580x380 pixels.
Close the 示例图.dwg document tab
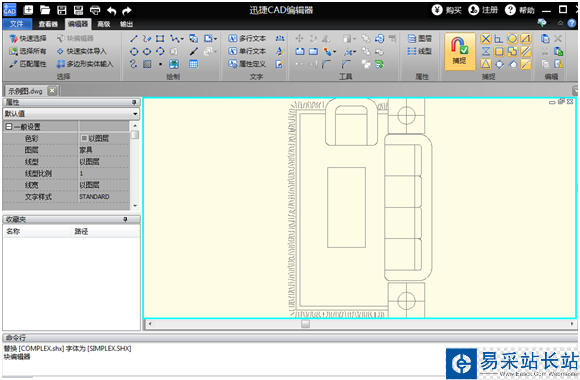pyautogui.click(x=53, y=91)
